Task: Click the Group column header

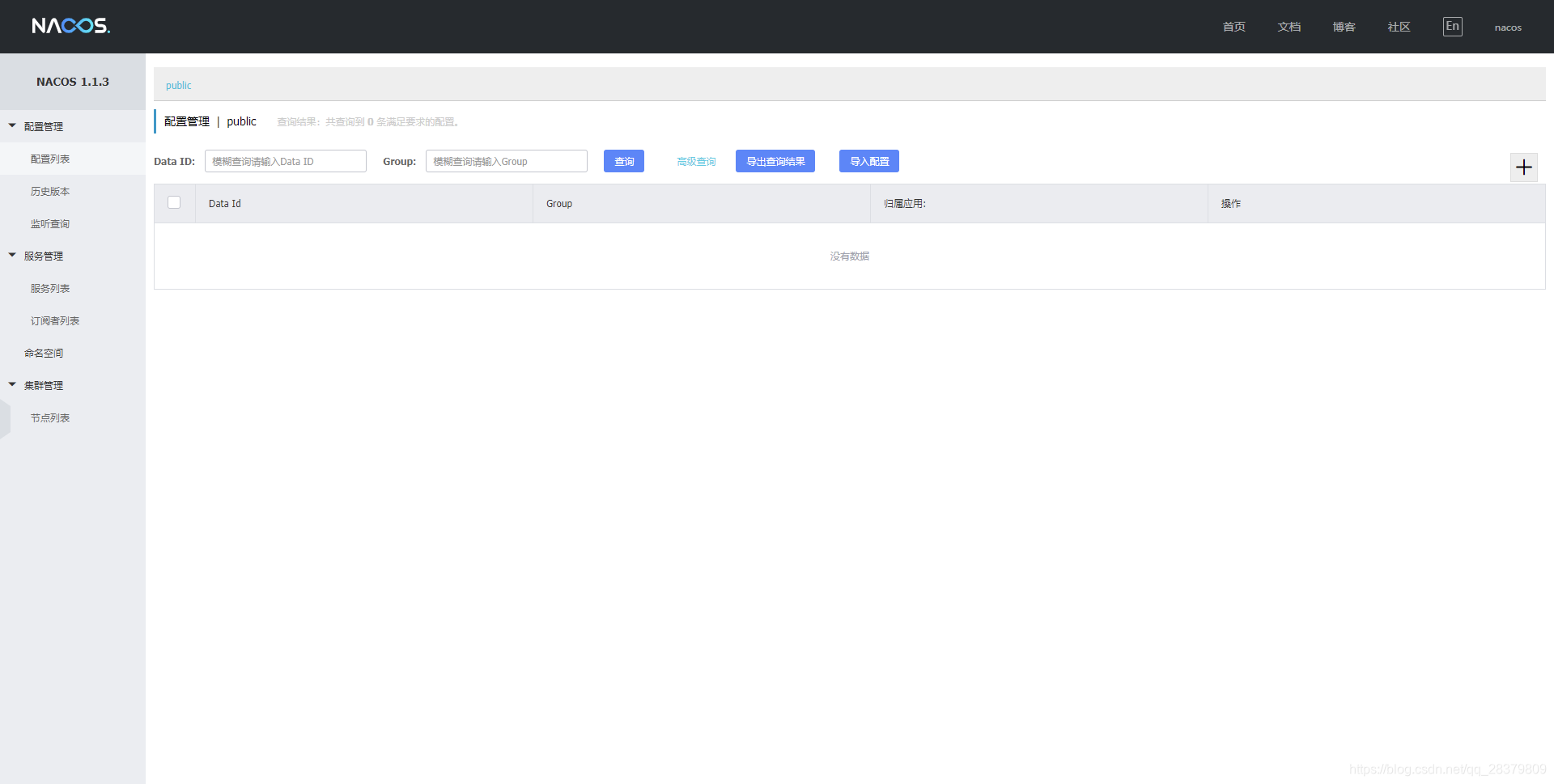Action: point(702,204)
